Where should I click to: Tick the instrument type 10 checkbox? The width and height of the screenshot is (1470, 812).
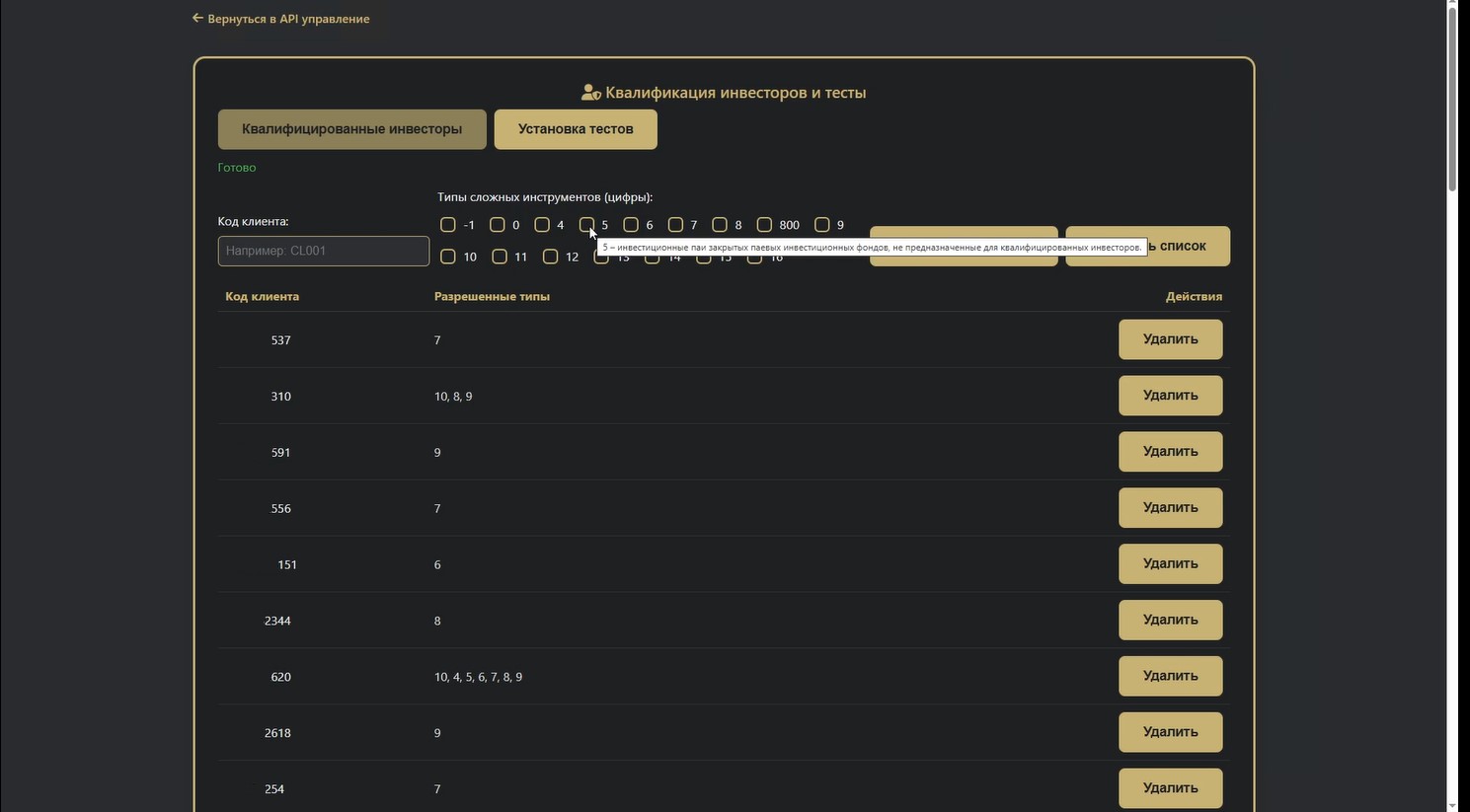point(448,257)
